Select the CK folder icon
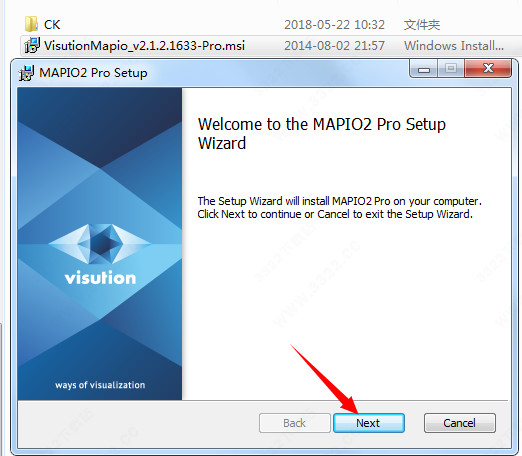This screenshot has height=456, width=522. [x=32, y=24]
